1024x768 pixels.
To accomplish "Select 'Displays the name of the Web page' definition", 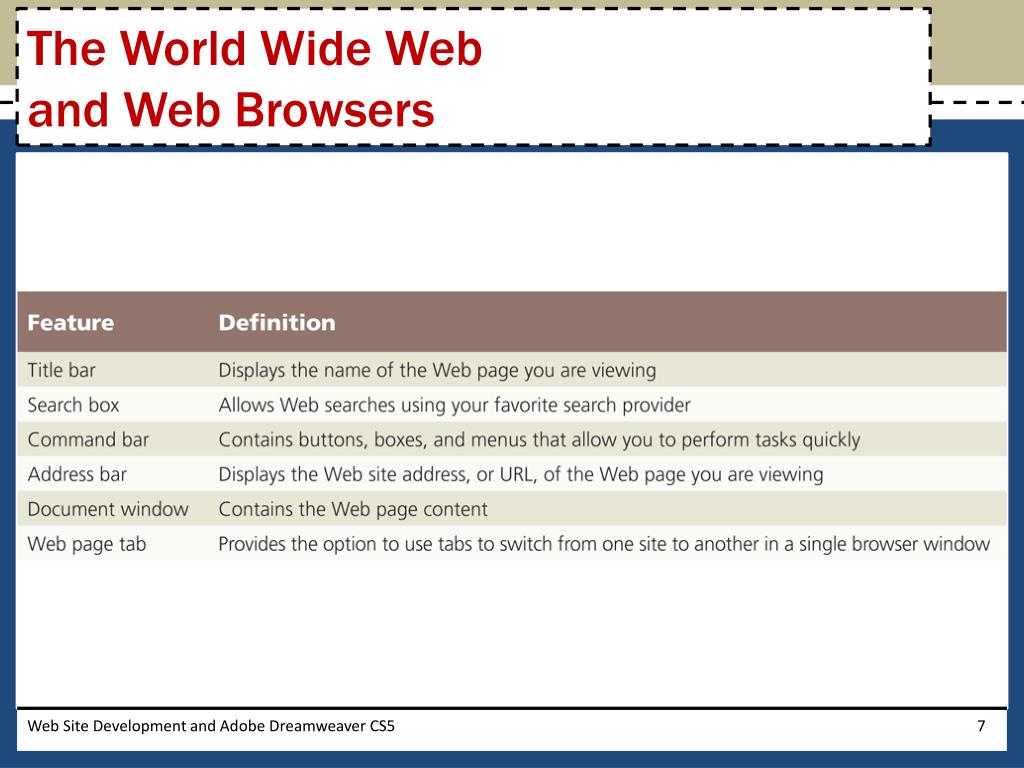I will (x=437, y=370).
